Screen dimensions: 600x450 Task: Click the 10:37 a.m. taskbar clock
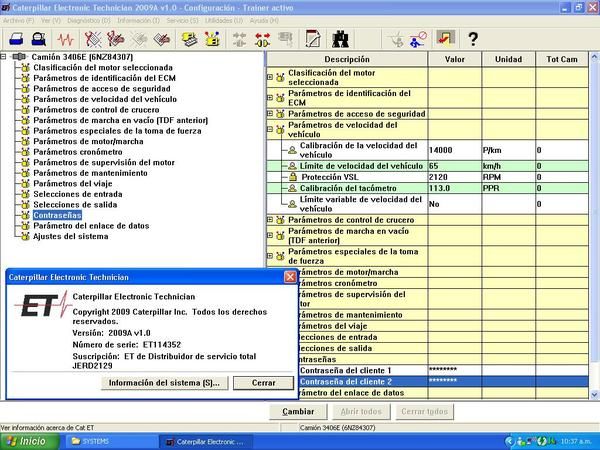[x=577, y=442]
